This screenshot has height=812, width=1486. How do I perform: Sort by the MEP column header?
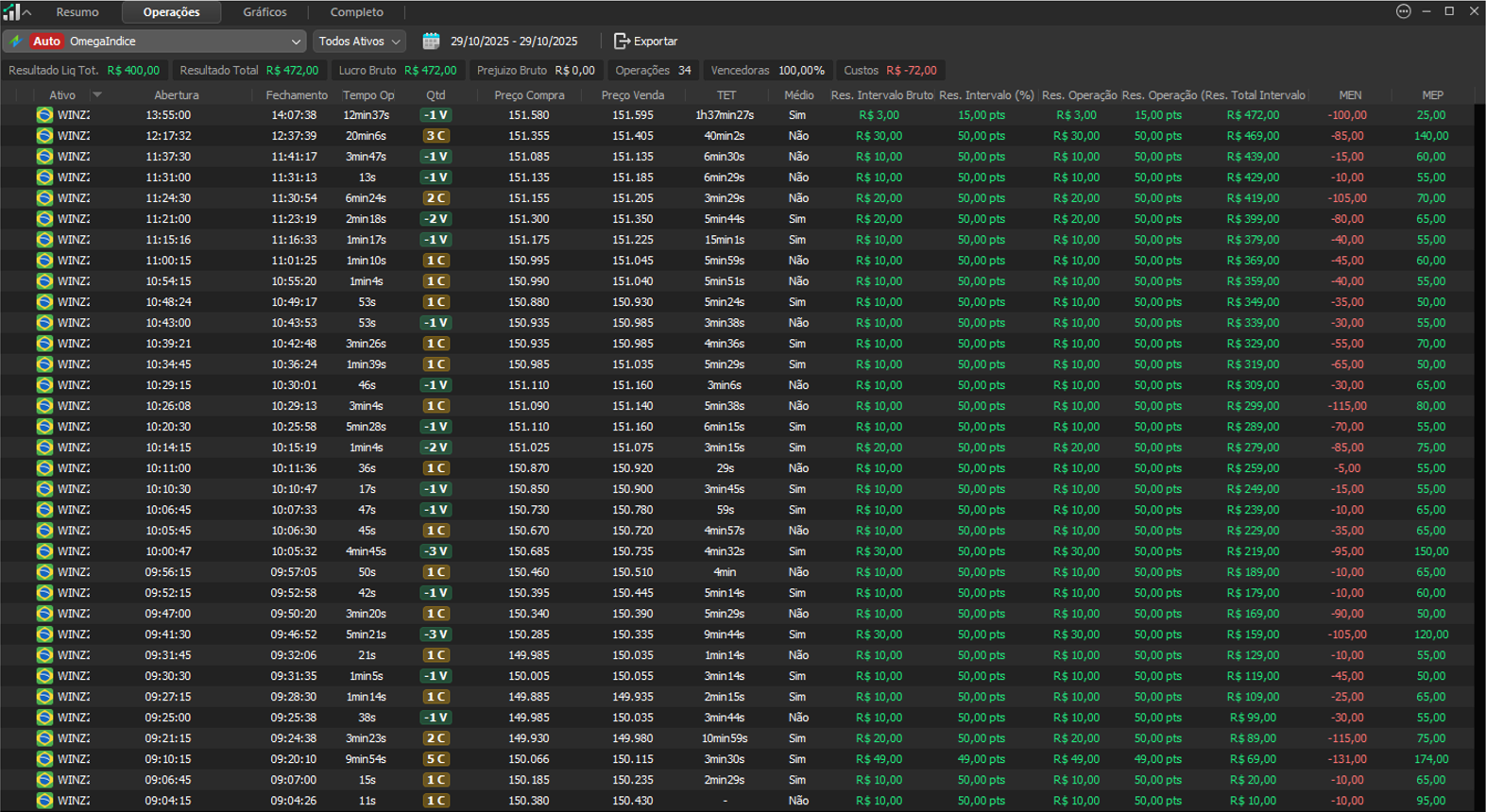1432,95
